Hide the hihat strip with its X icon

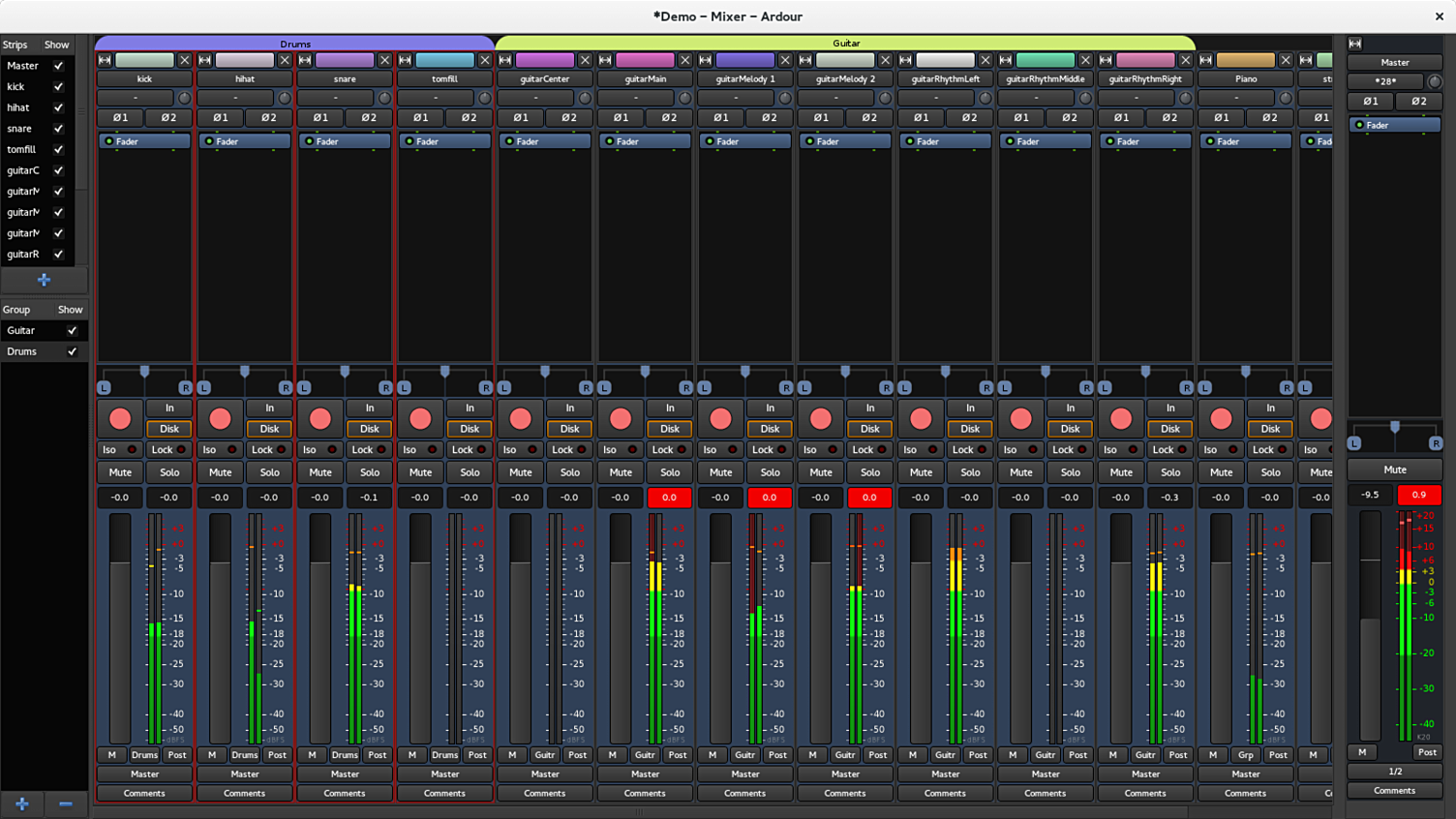285,60
